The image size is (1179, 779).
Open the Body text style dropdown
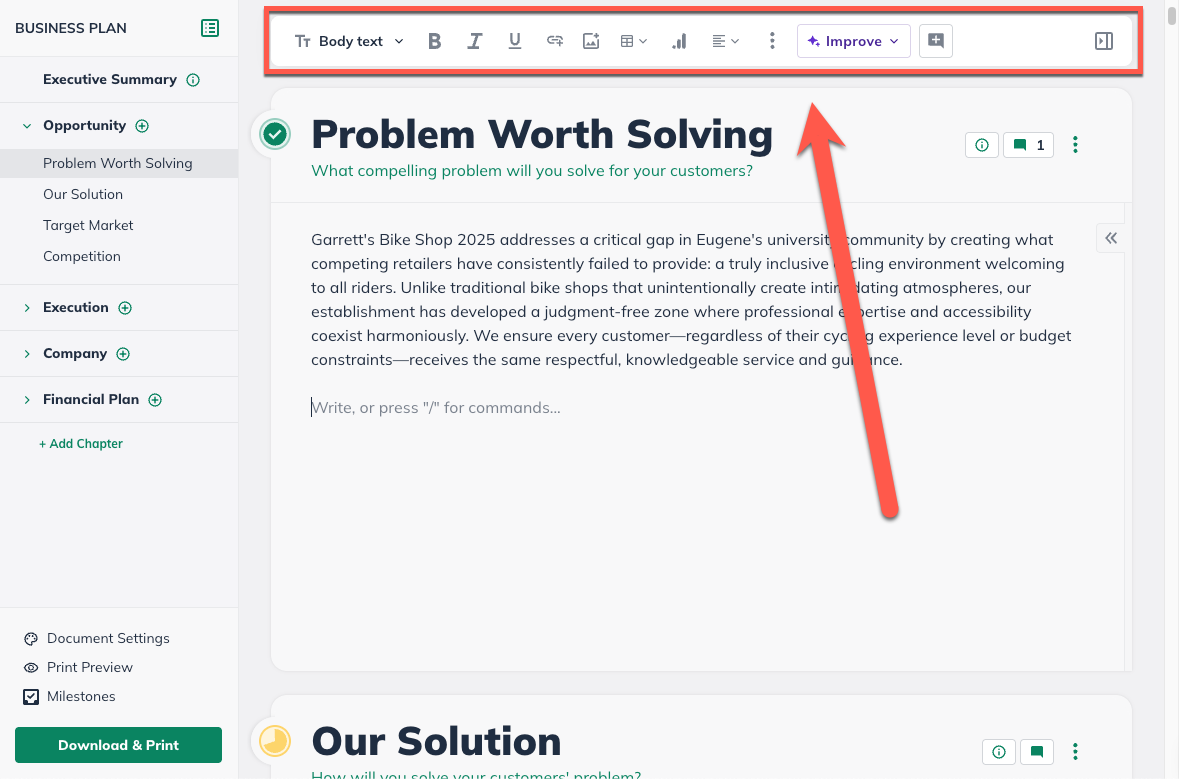349,41
